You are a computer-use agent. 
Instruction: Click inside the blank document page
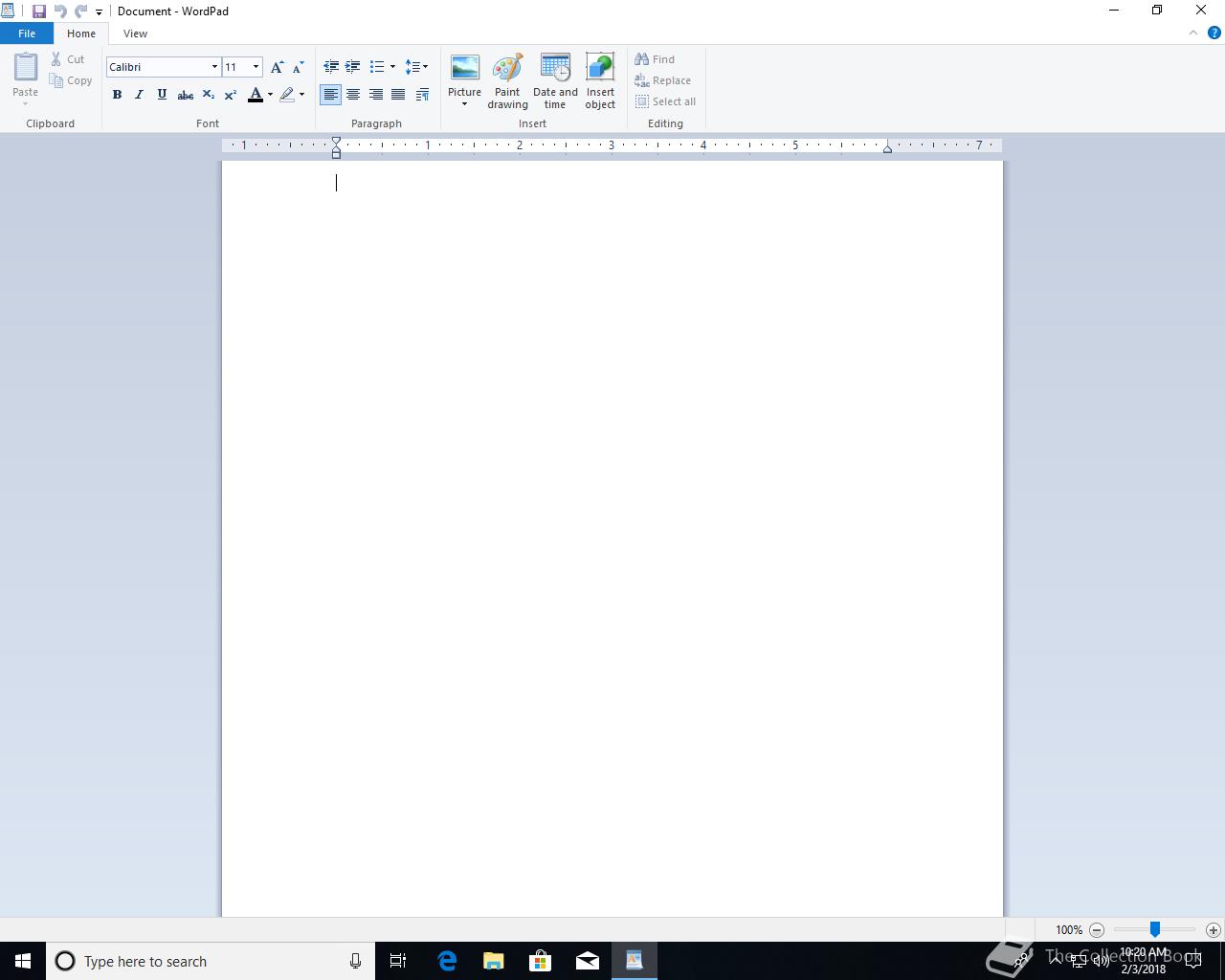(612, 538)
